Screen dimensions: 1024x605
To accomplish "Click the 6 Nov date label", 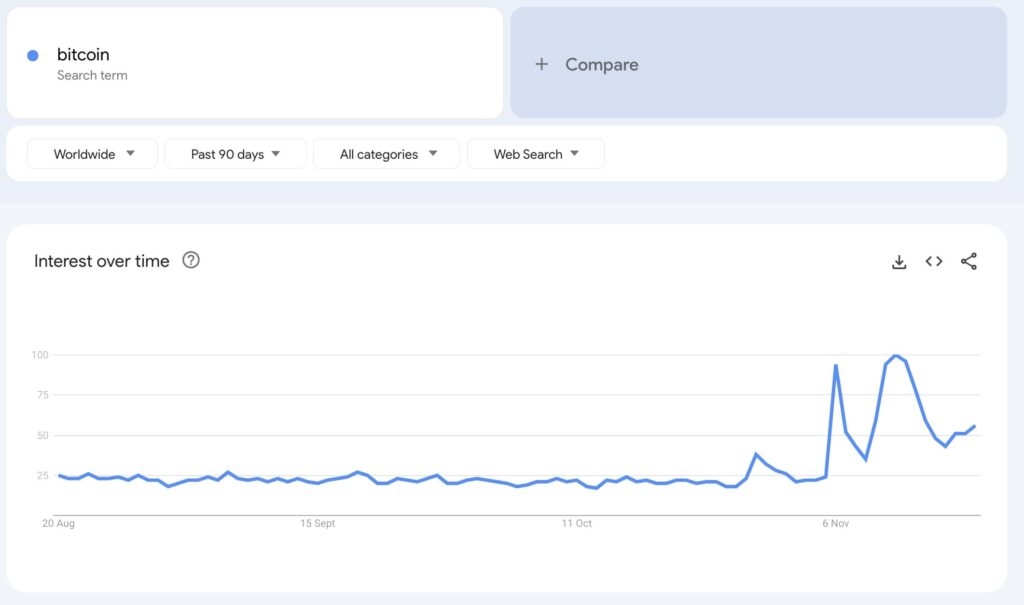I will (837, 523).
